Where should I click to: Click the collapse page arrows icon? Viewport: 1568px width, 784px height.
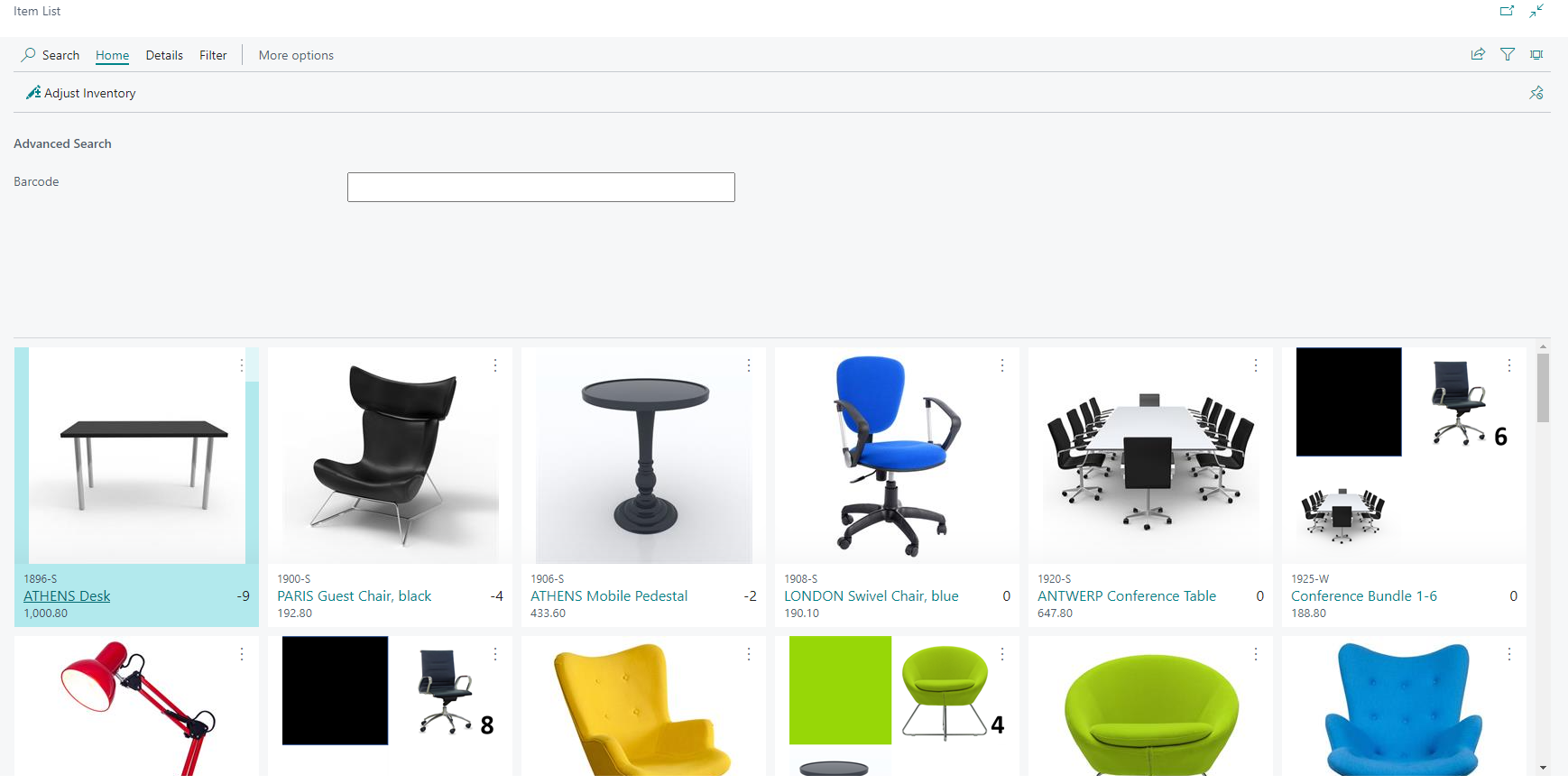pos(1536,11)
